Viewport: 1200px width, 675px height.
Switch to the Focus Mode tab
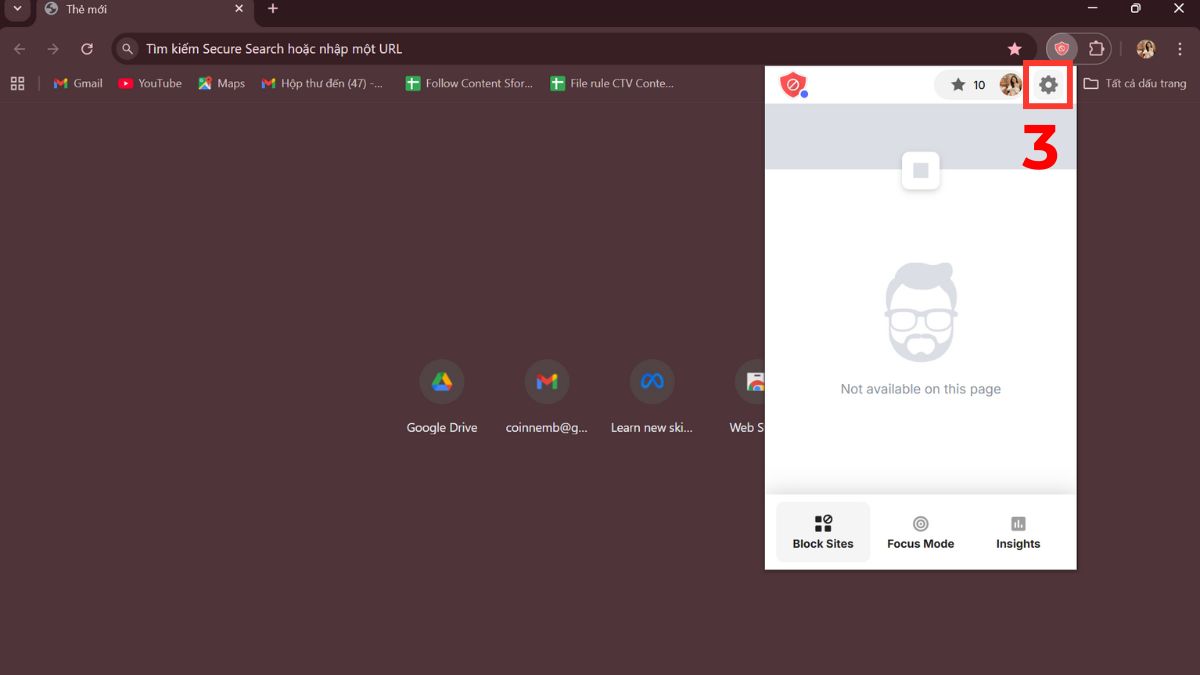point(920,531)
